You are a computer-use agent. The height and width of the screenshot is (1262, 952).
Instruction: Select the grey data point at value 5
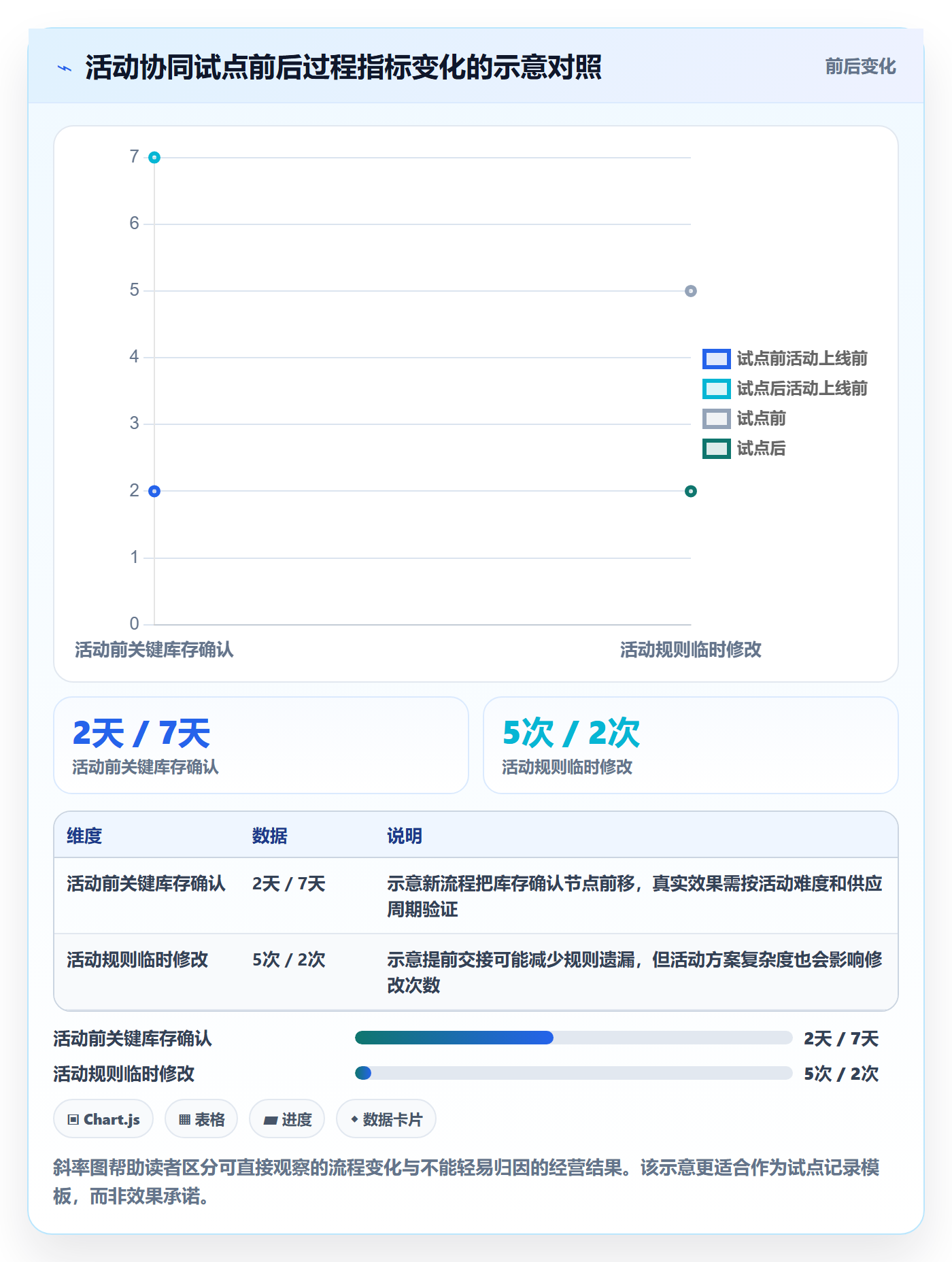[691, 291]
